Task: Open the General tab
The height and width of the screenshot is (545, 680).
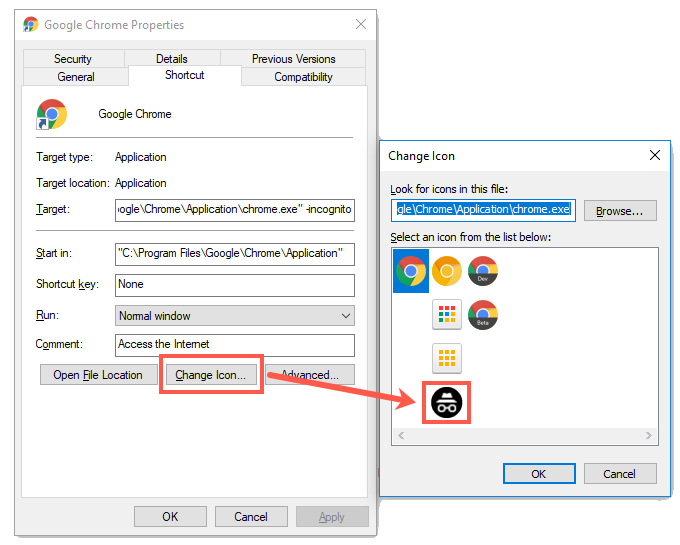Action: (76, 77)
